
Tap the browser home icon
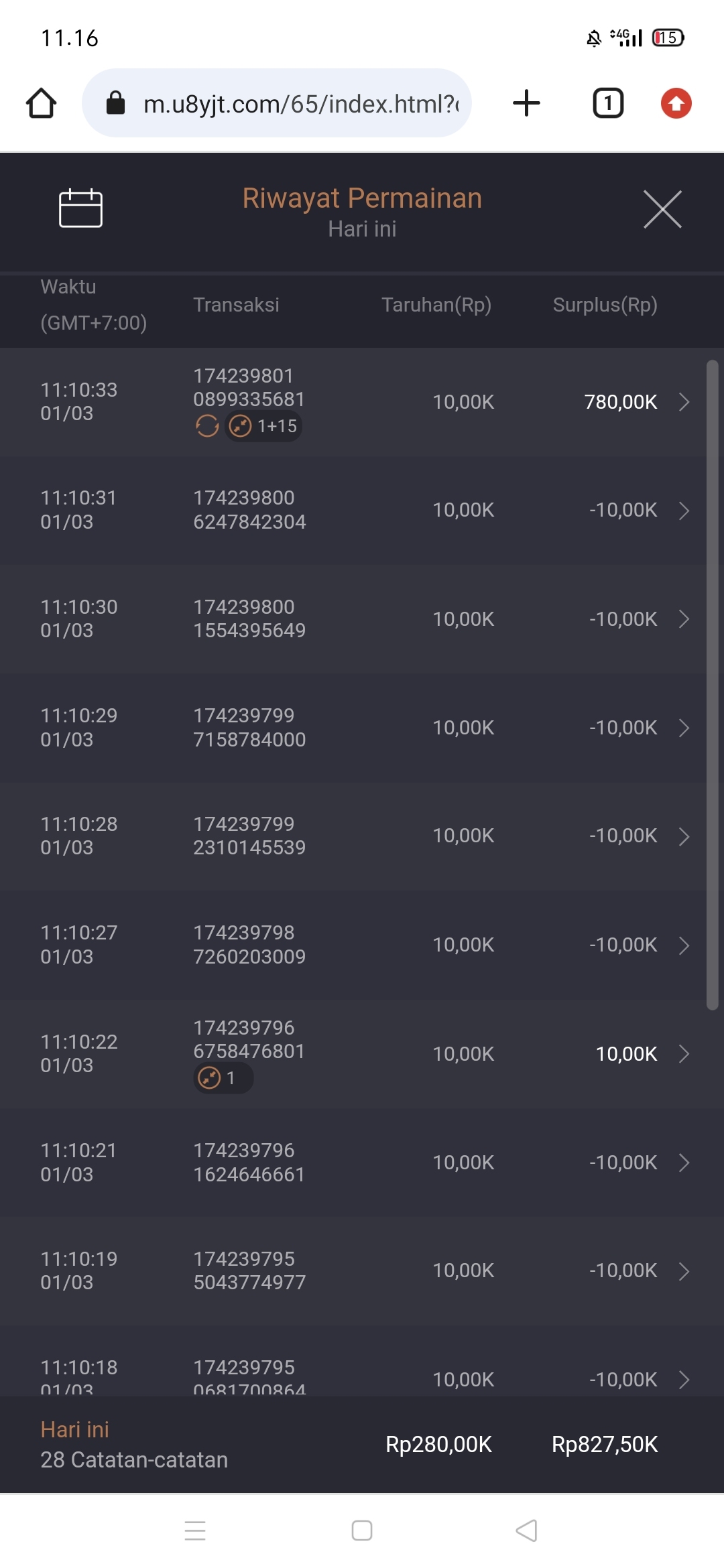(41, 103)
